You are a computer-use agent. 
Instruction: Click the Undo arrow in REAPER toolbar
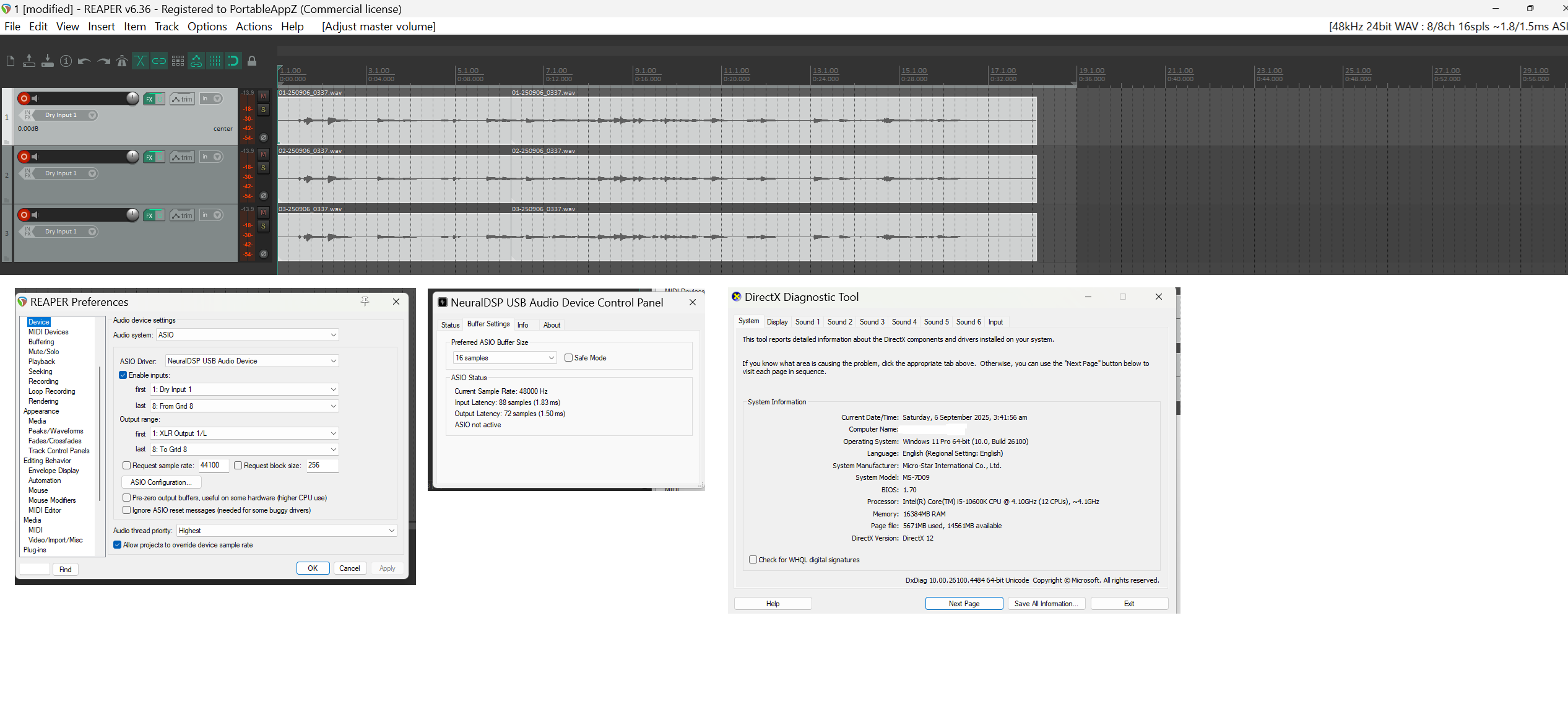[85, 61]
